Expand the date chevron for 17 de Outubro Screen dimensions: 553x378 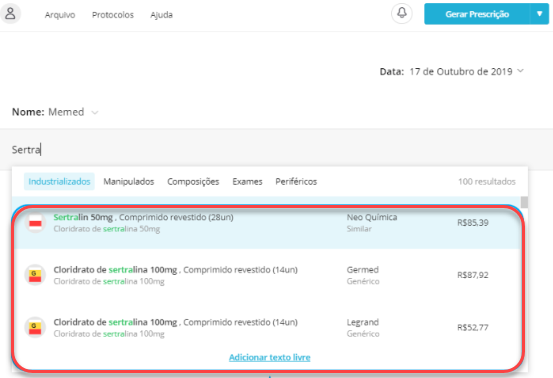521,71
